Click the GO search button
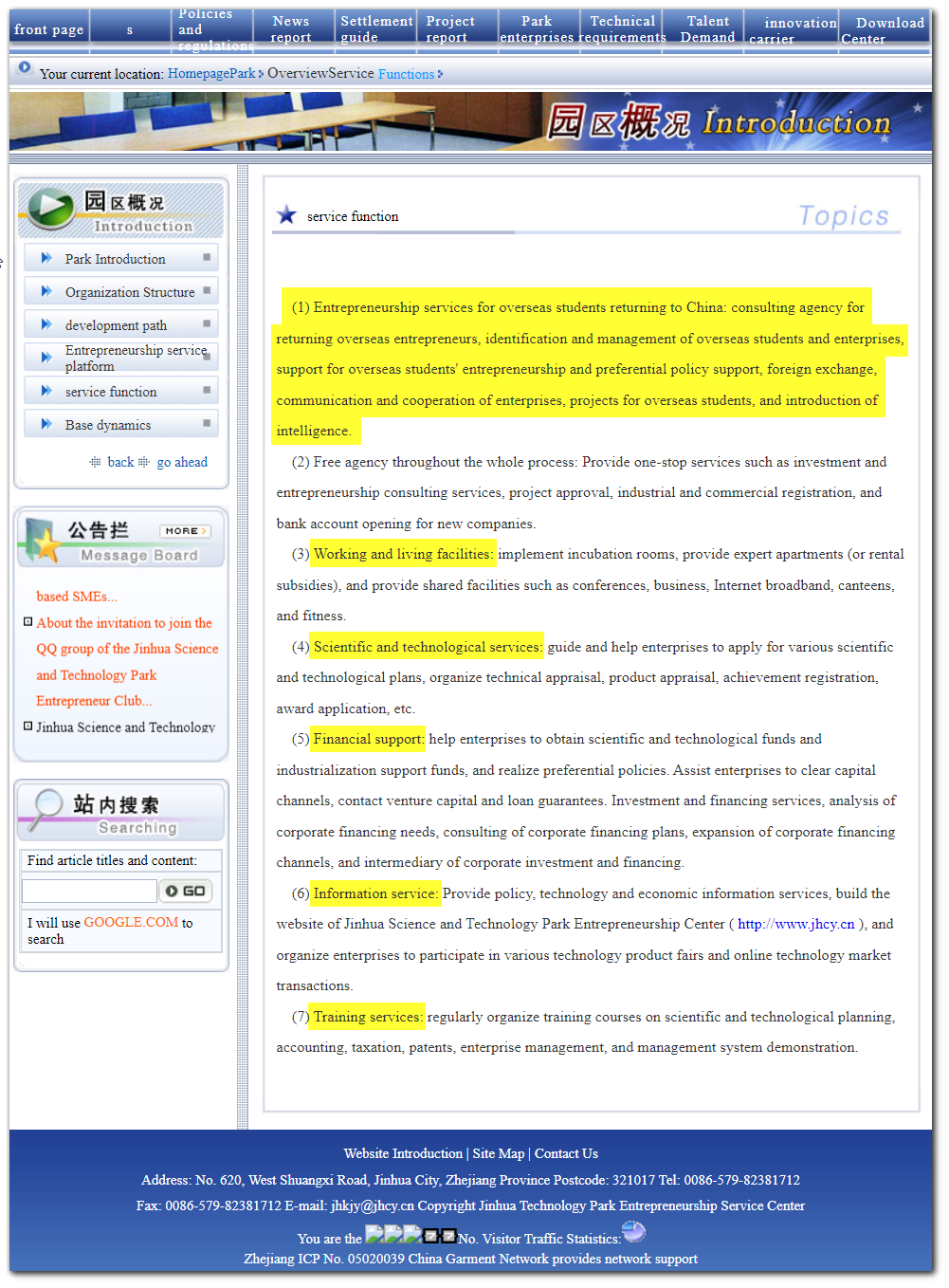 click(x=185, y=891)
